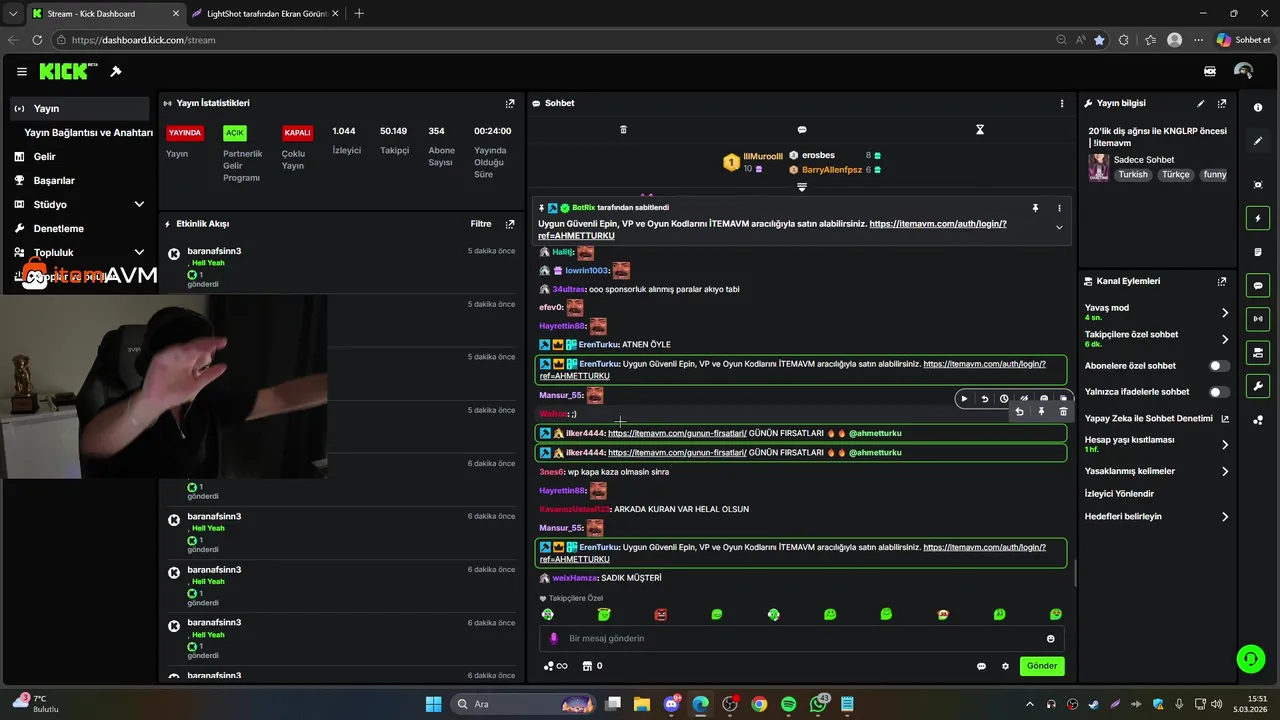Go to Yayın in the sidebar

click(80, 108)
